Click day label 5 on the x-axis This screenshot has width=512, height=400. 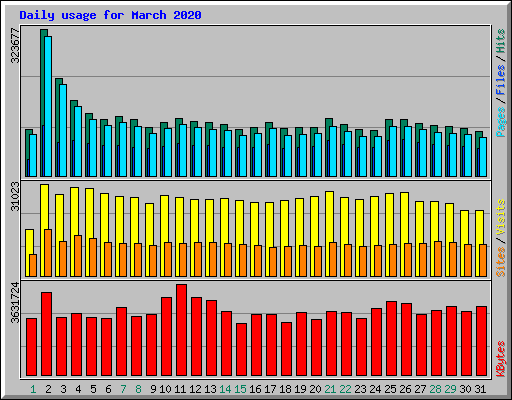pyautogui.click(x=93, y=389)
